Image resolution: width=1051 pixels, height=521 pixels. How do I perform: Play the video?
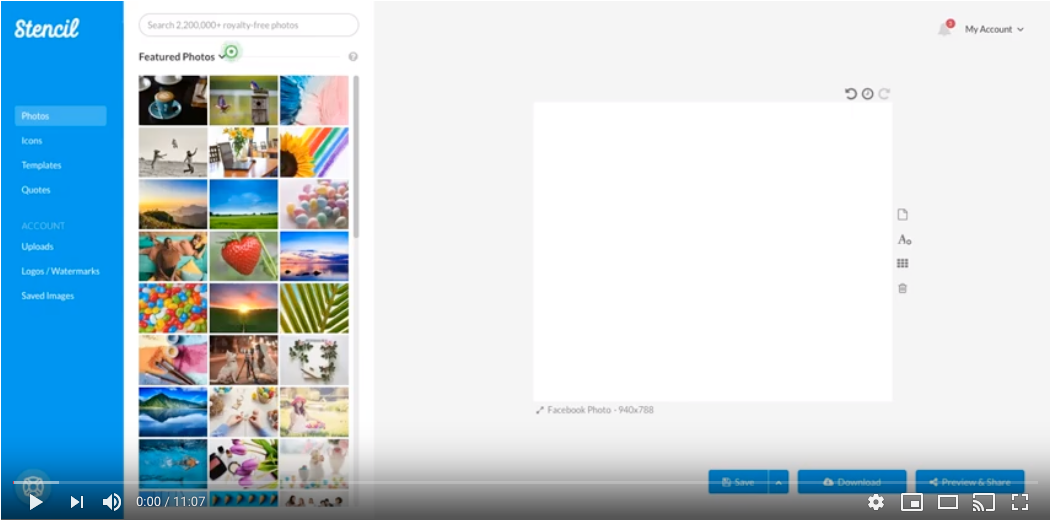click(35, 502)
